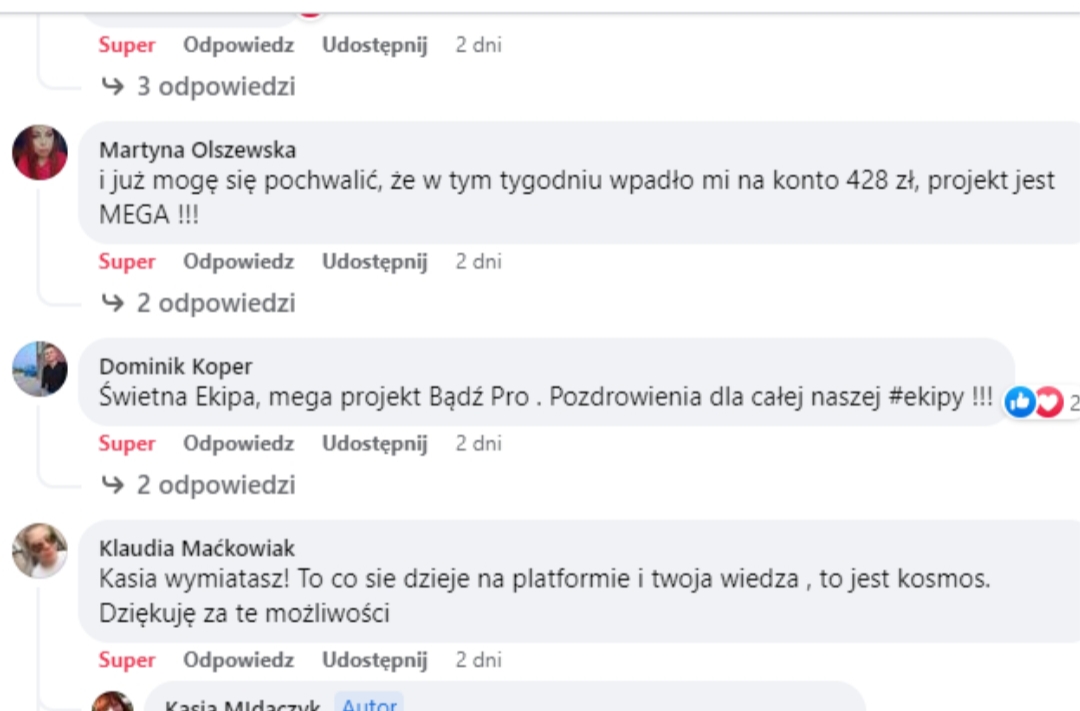
Task: Show 2 odpowiedzi under Dominik's comment
Action: point(200,485)
